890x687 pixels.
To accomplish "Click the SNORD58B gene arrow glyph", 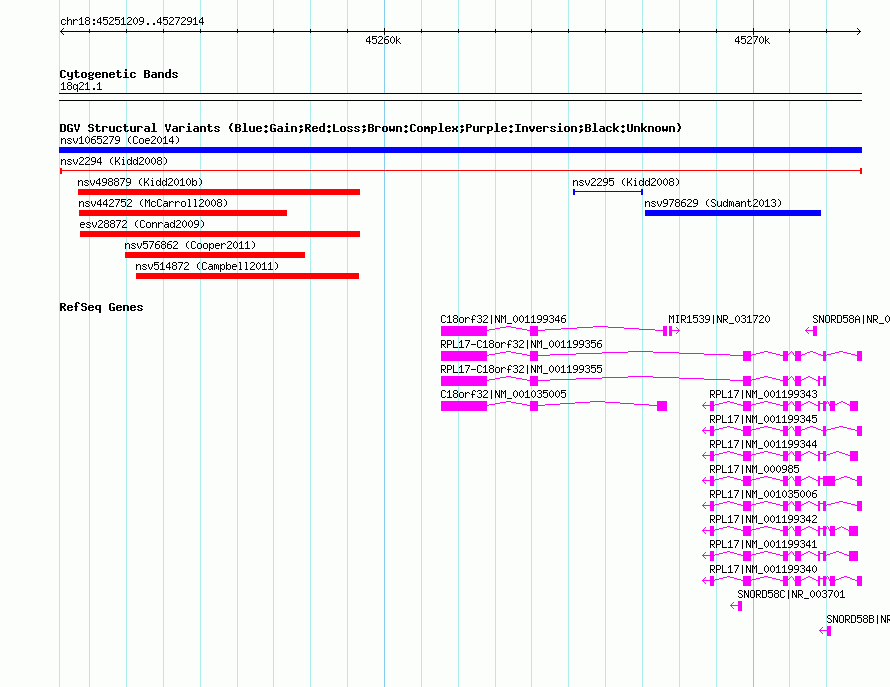I will click(x=825, y=631).
